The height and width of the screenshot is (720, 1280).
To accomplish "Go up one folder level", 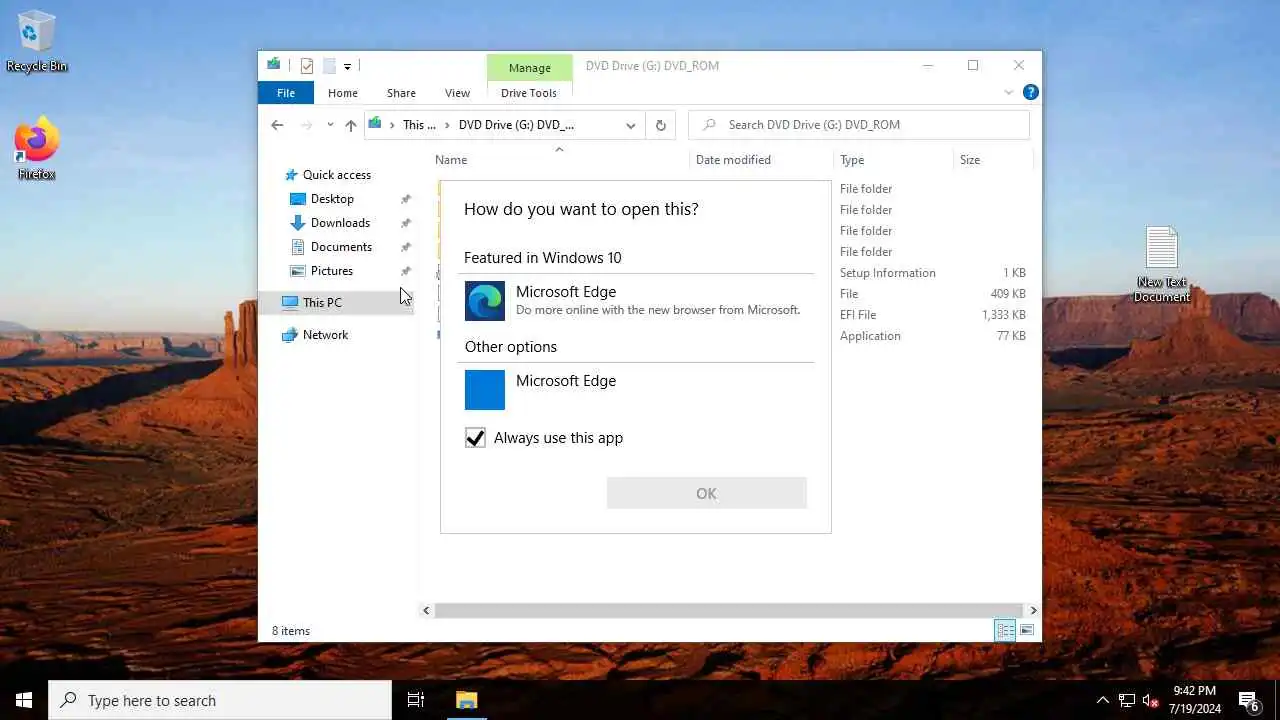I will pyautogui.click(x=350, y=125).
